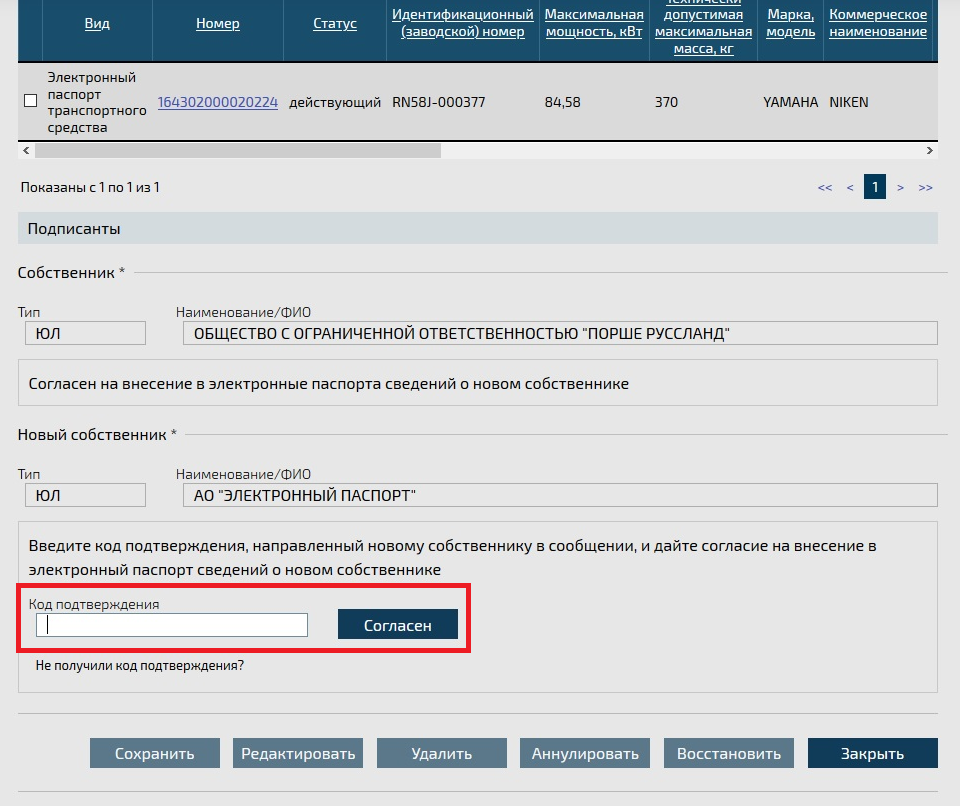960x806 pixels.
Task: Click the NIKEN commercial name cell
Action: tap(849, 102)
